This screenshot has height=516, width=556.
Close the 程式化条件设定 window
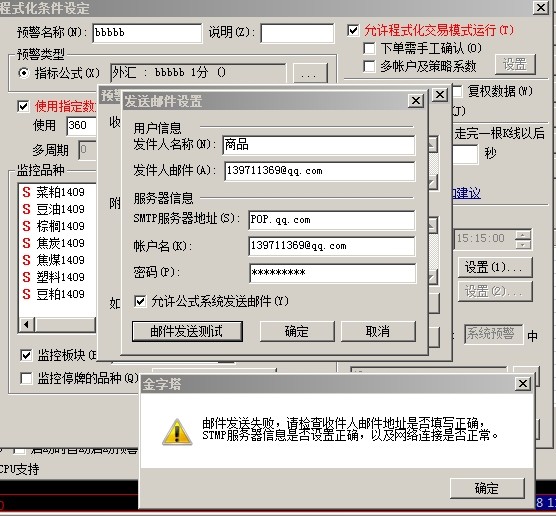tap(541, 7)
